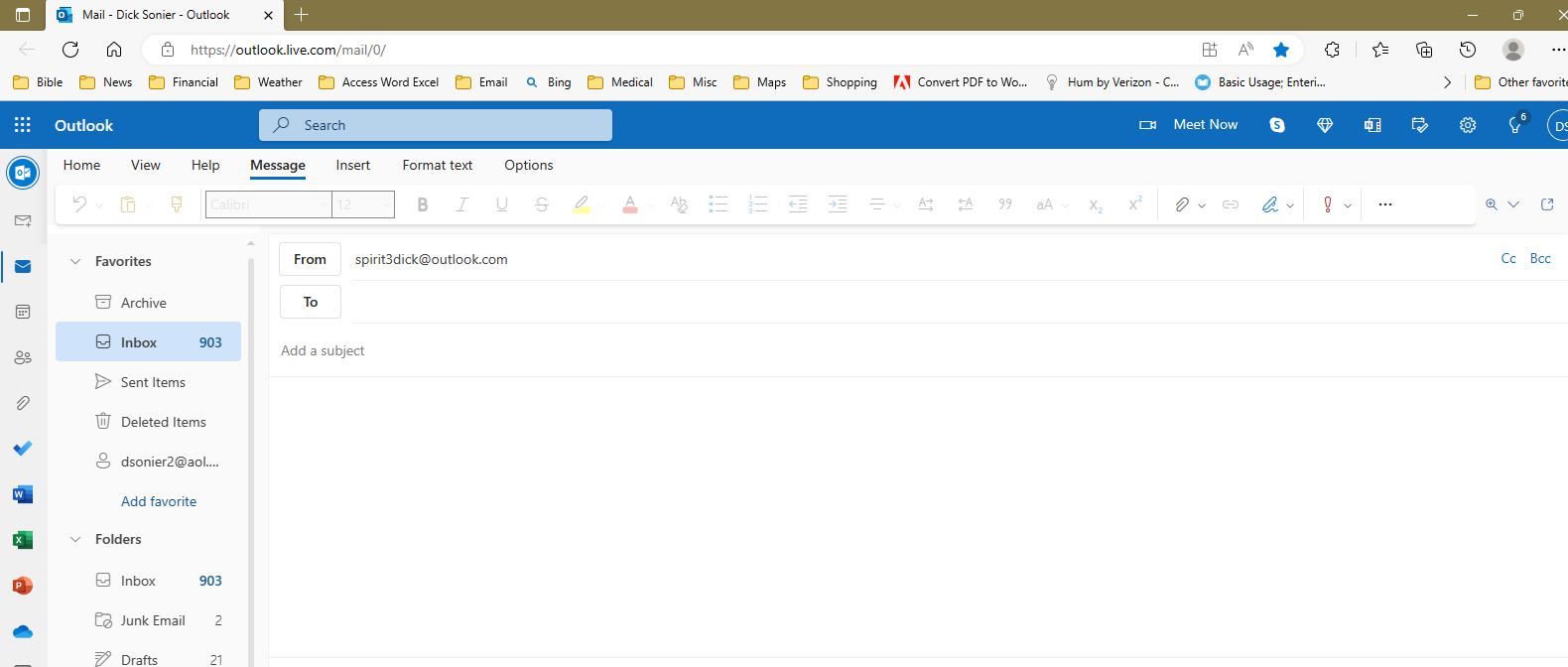Image resolution: width=1568 pixels, height=667 pixels.
Task: Toggle Subscript formatting
Action: click(x=1096, y=204)
